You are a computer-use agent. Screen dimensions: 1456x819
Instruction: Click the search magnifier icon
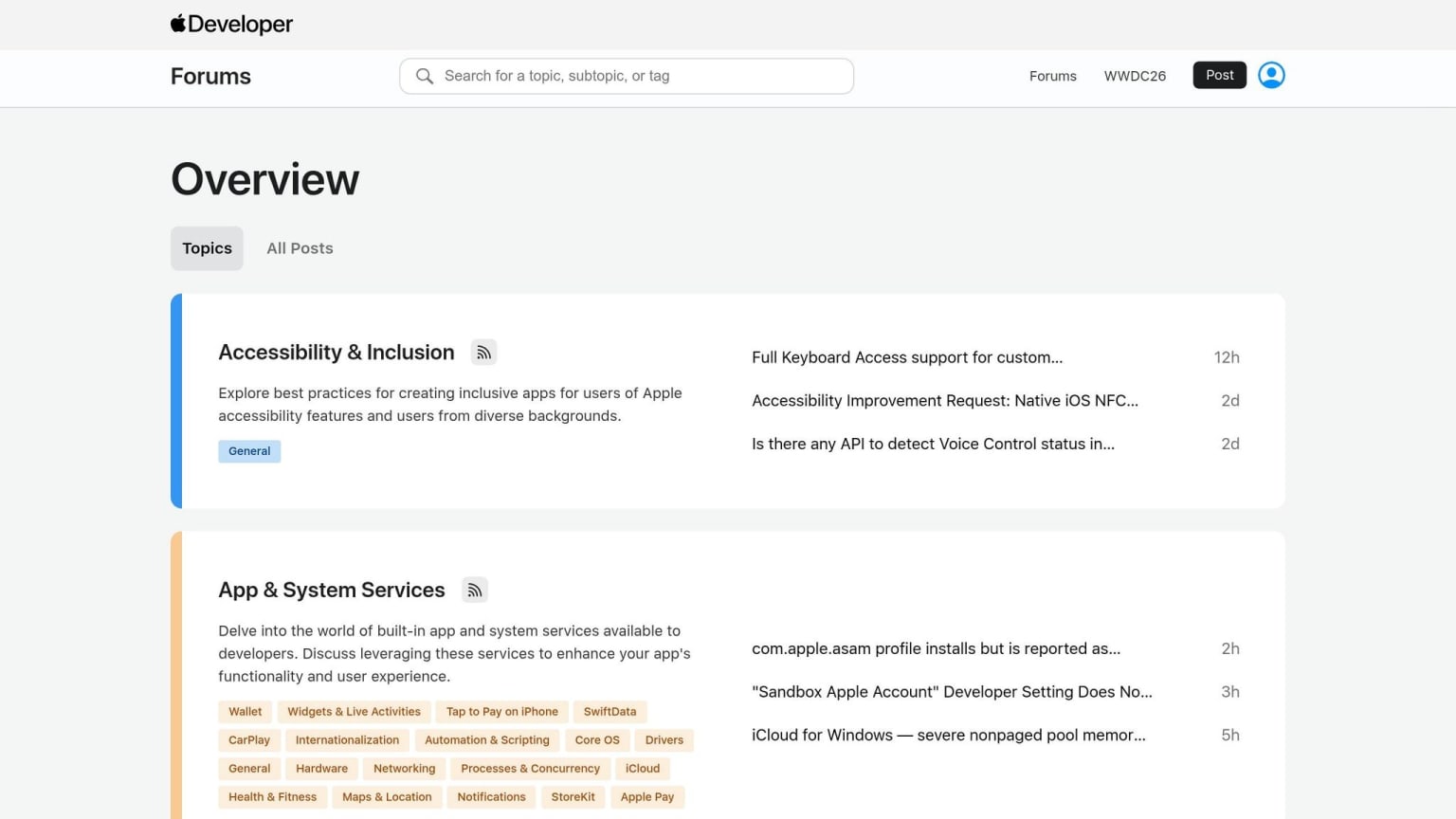[425, 76]
